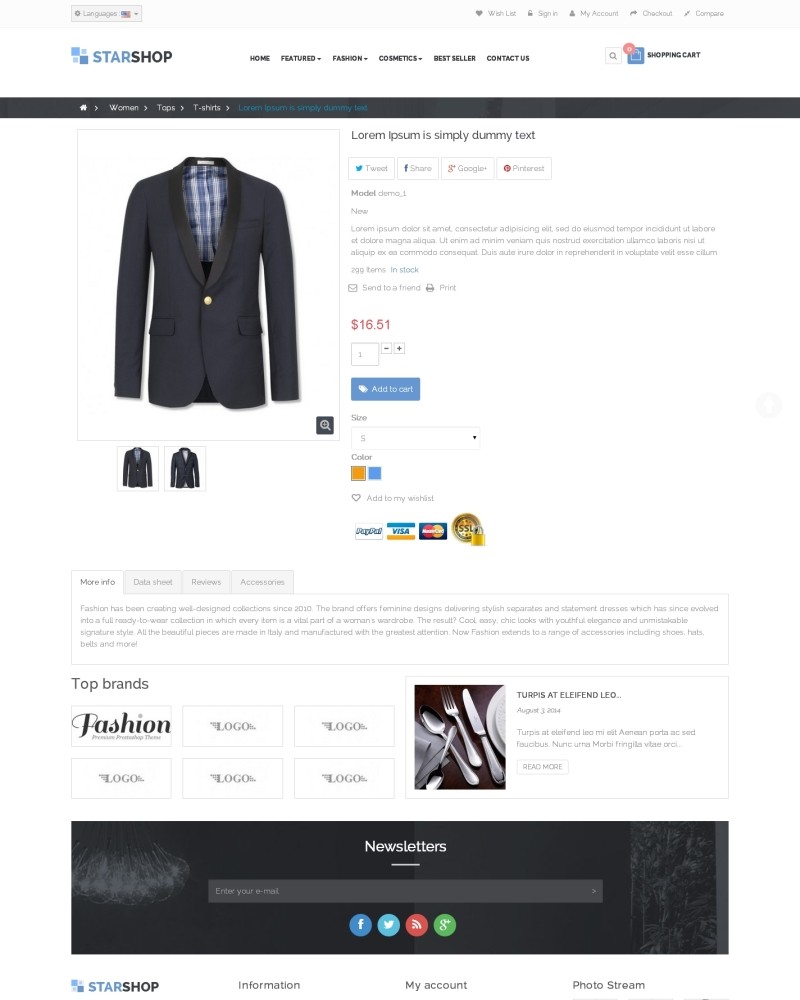Click the Add to cart button
The width and height of the screenshot is (800, 1000).
[x=385, y=389]
